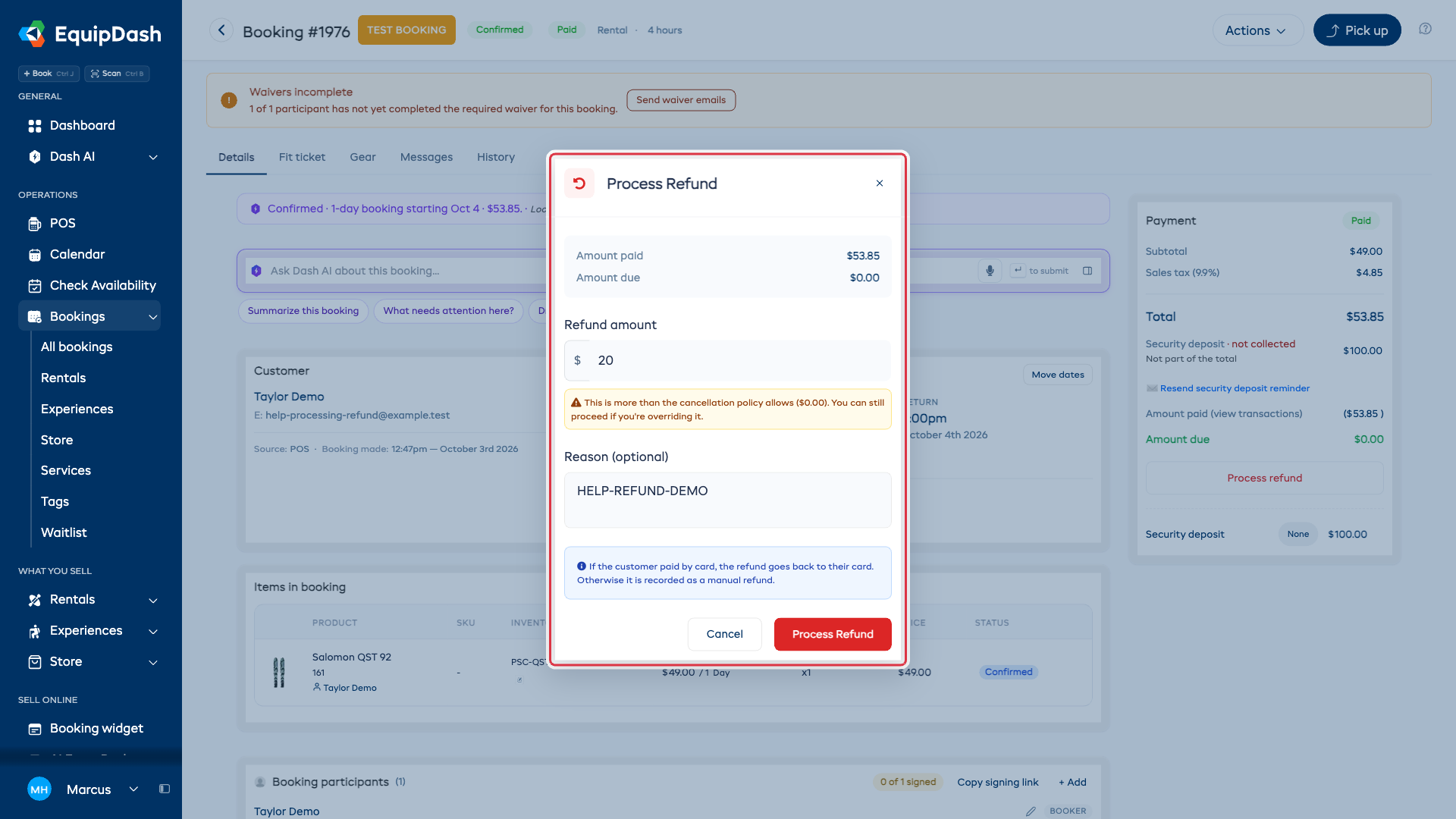This screenshot has width=1456, height=819.
Task: Click the Booking widget icon
Action: 35,729
